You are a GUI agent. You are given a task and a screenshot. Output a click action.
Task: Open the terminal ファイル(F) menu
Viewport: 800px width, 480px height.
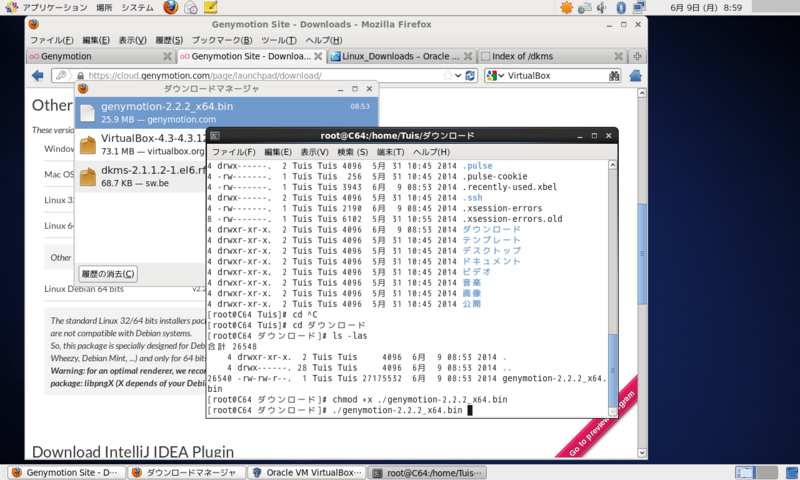(x=234, y=152)
